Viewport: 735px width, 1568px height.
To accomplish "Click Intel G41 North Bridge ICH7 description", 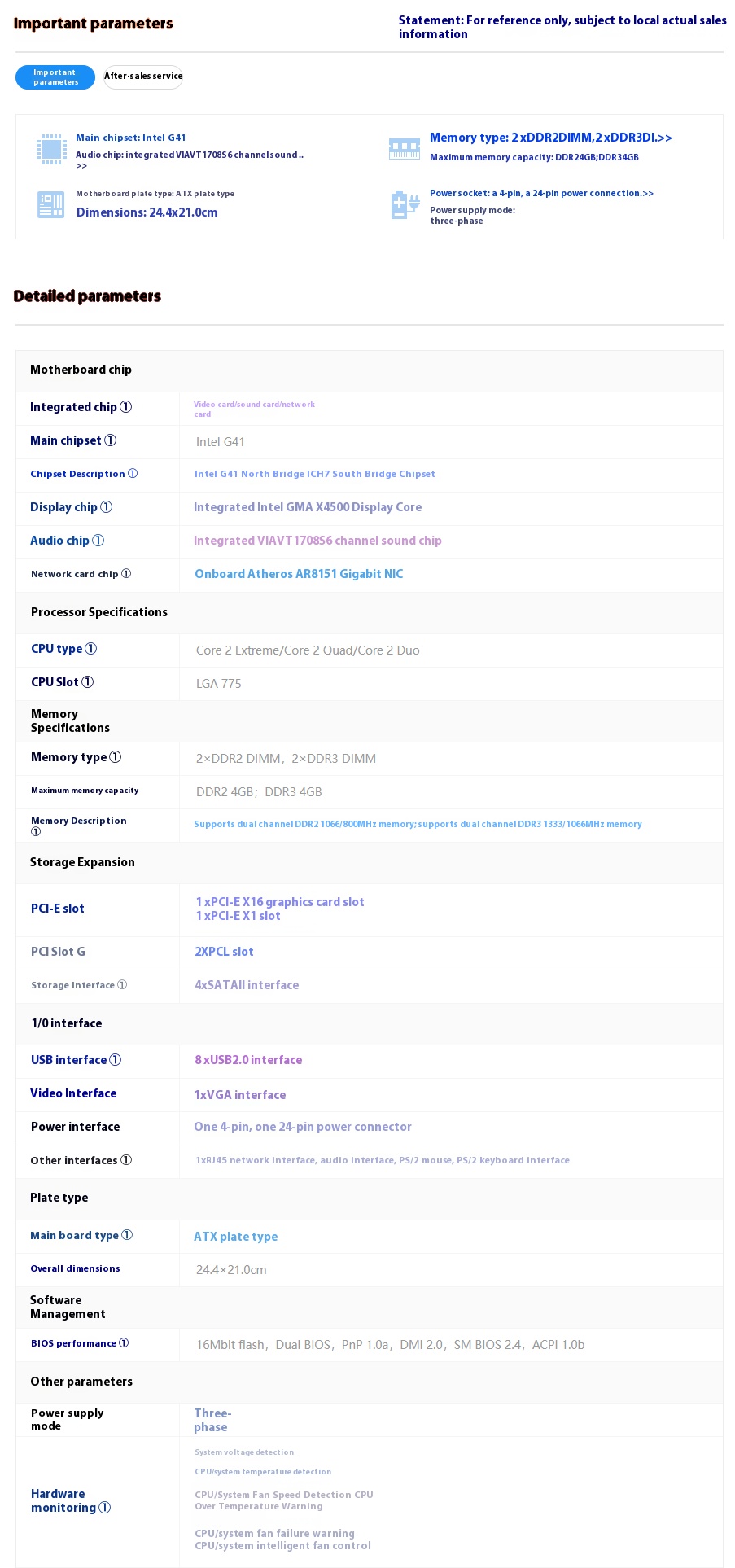I will 315,474.
